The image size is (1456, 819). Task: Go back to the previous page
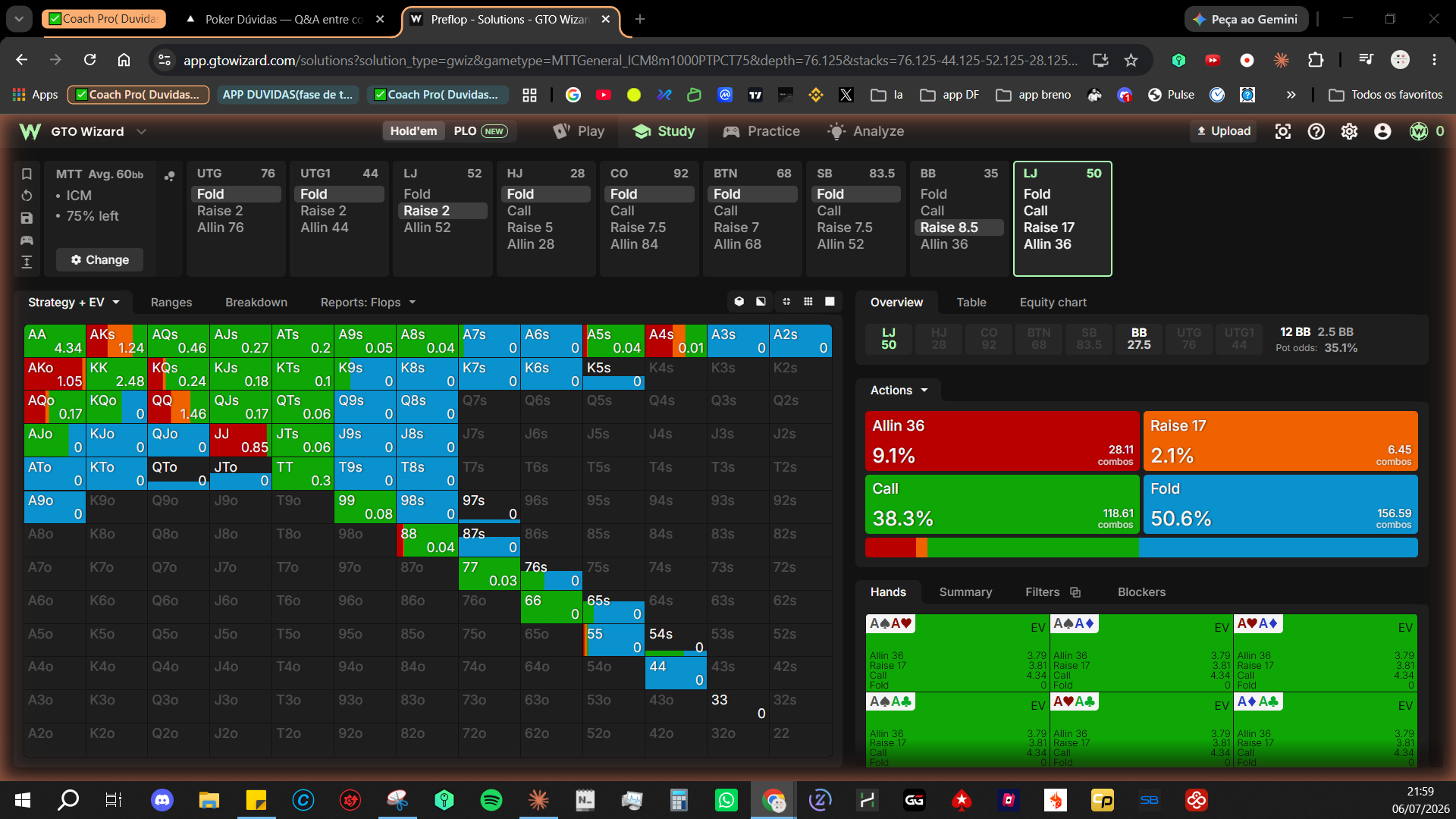21,60
